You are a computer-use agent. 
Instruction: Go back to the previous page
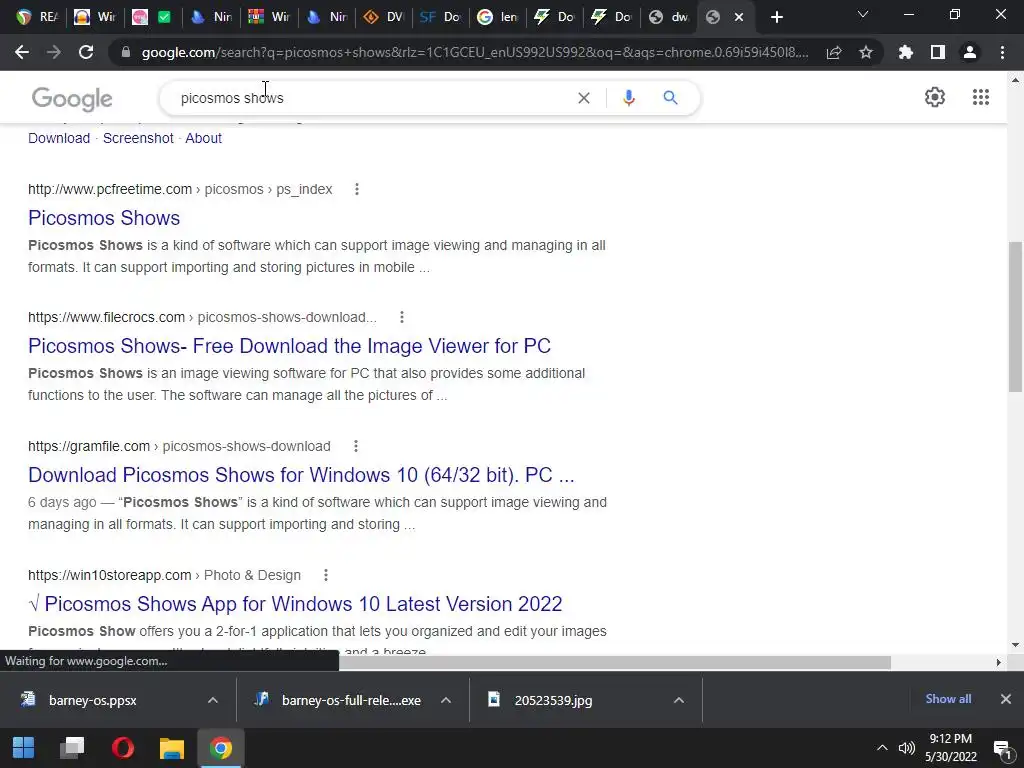coord(22,52)
